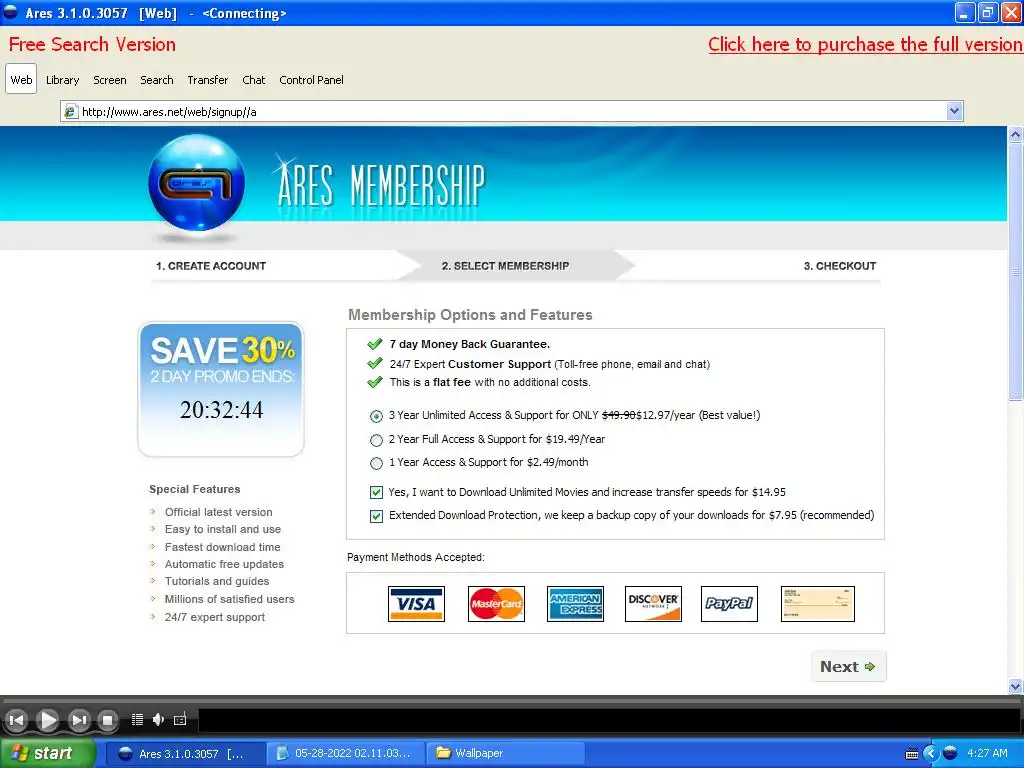Click the 4:27 AM system clock

coord(987,753)
